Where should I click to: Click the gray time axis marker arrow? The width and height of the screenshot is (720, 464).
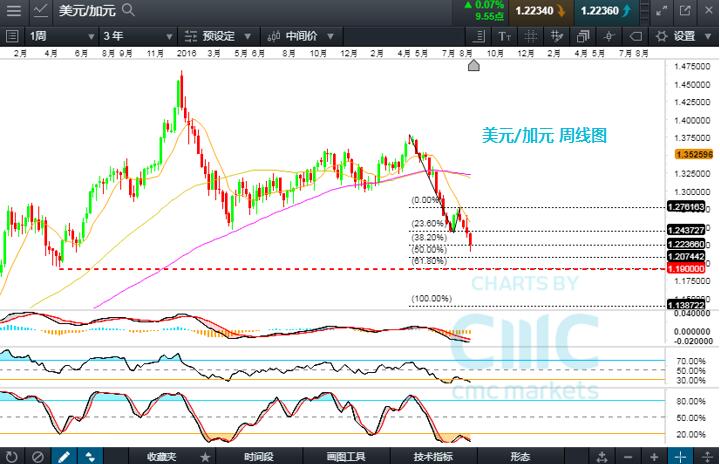tap(474, 65)
